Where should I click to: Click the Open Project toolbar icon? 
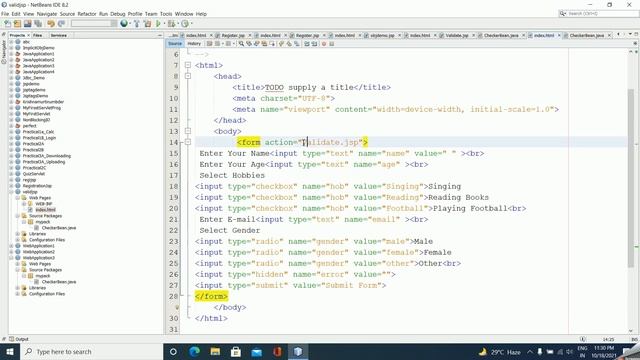tap(27, 24)
